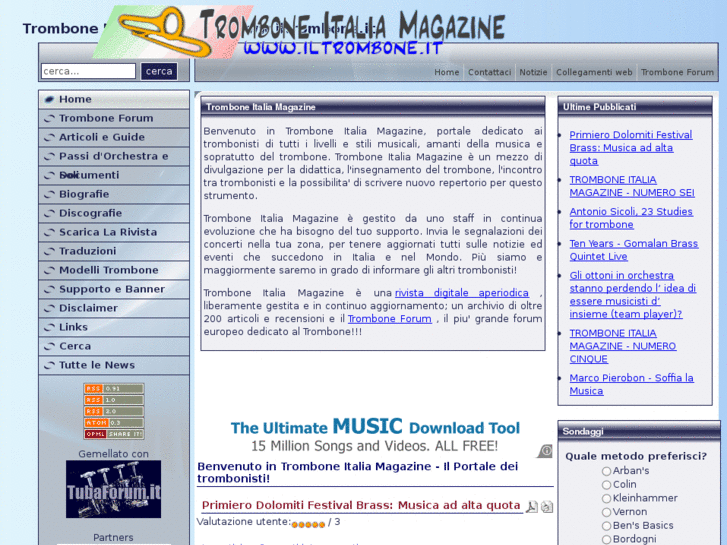Open Ten Years Gomalan Brass Quintet link
The width and height of the screenshot is (727, 545).
tap(633, 250)
